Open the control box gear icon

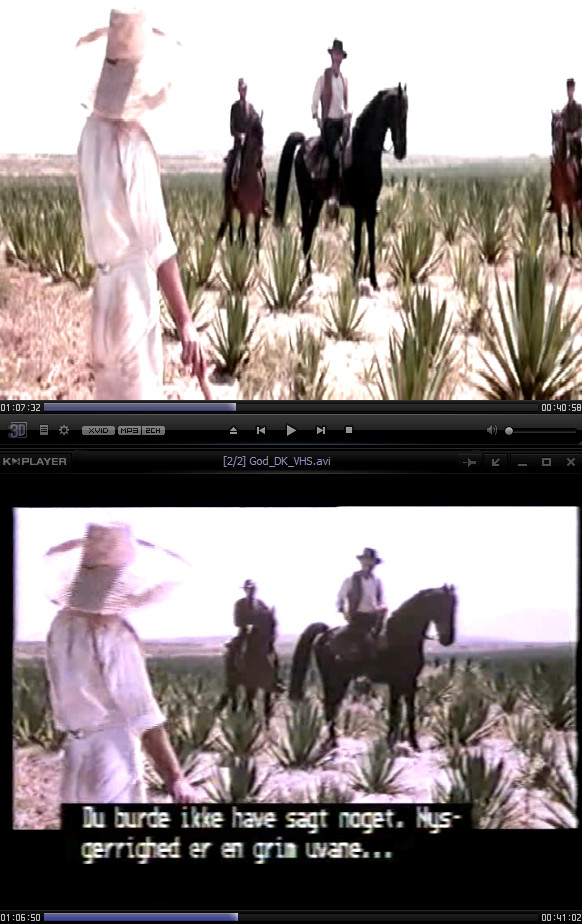pos(64,430)
